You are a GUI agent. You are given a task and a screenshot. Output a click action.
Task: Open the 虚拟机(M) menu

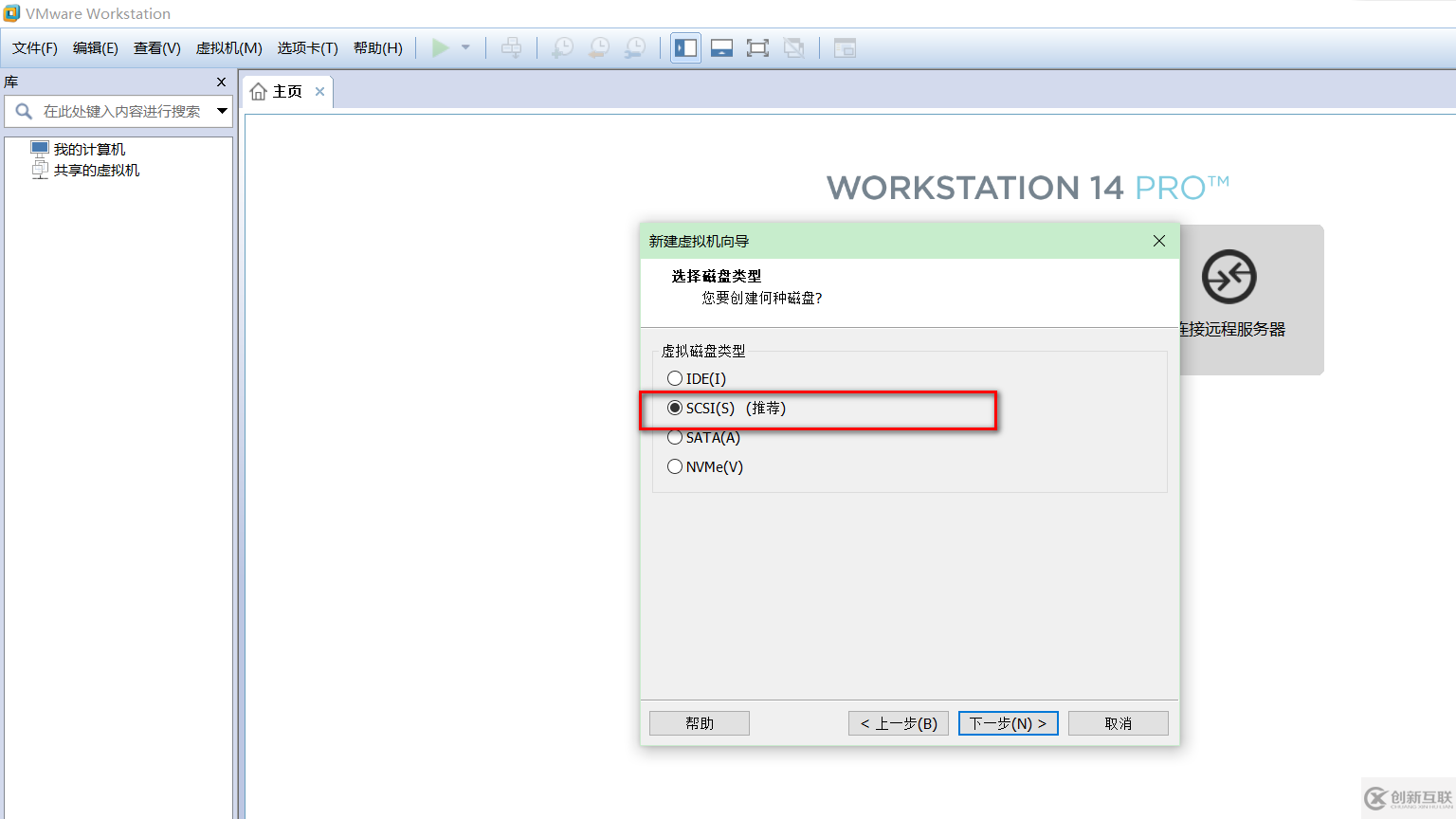coord(229,48)
